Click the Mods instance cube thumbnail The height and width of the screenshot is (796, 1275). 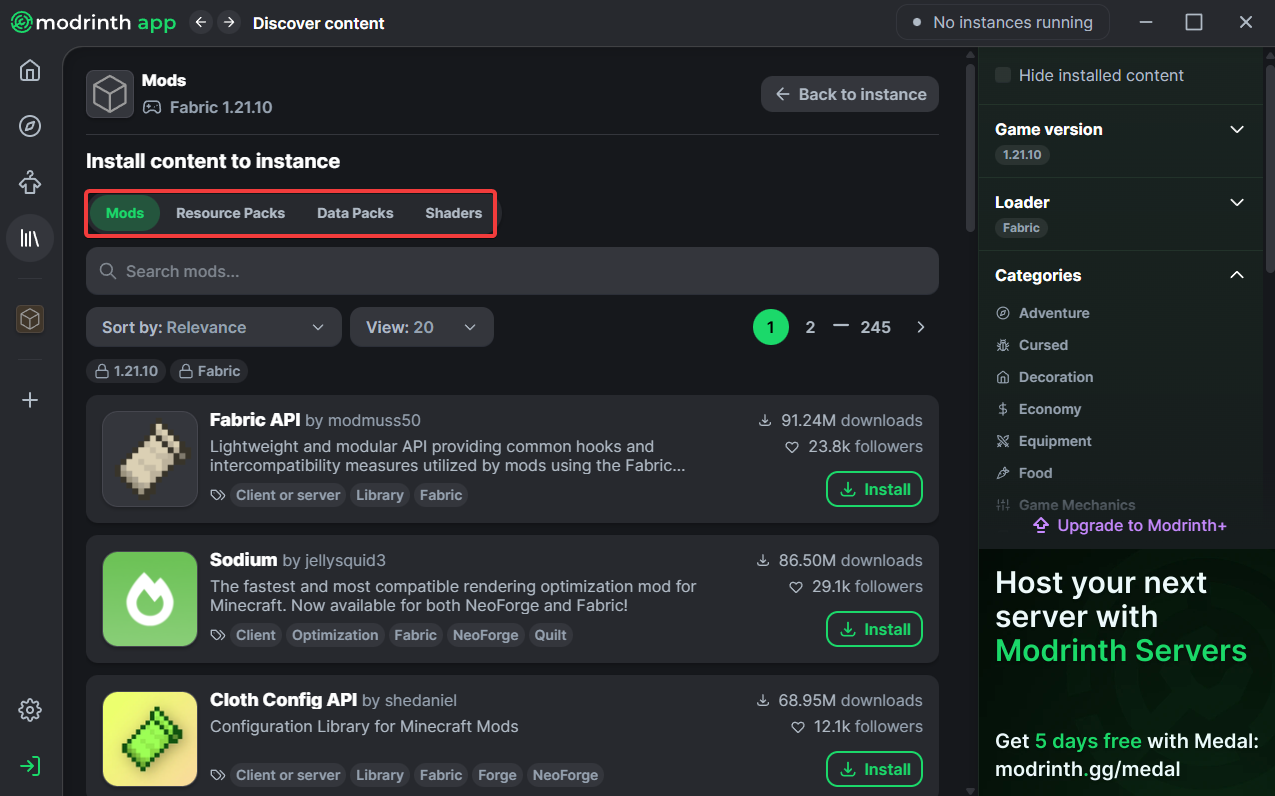[x=110, y=94]
